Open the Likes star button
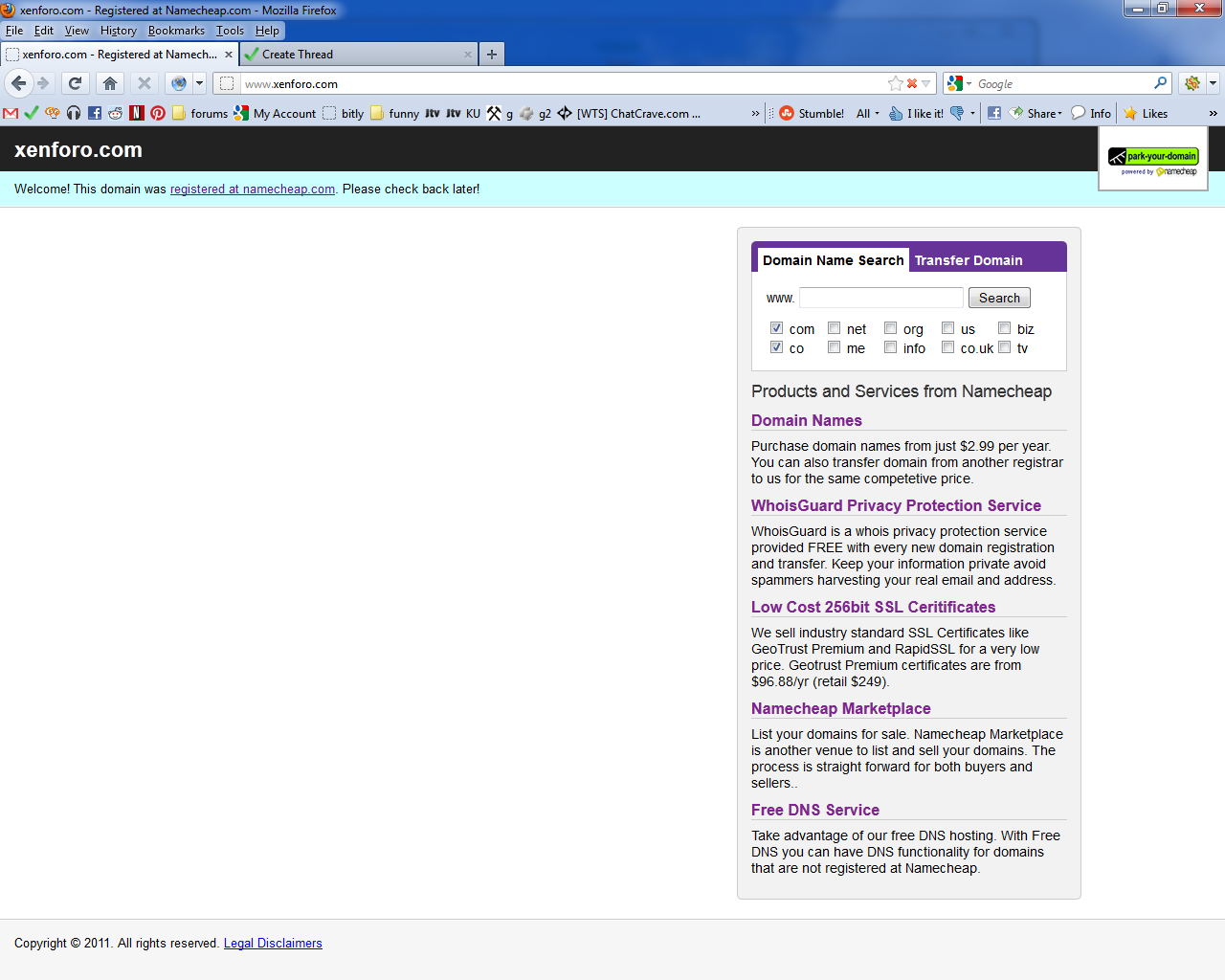Image resolution: width=1225 pixels, height=980 pixels. [x=1146, y=113]
